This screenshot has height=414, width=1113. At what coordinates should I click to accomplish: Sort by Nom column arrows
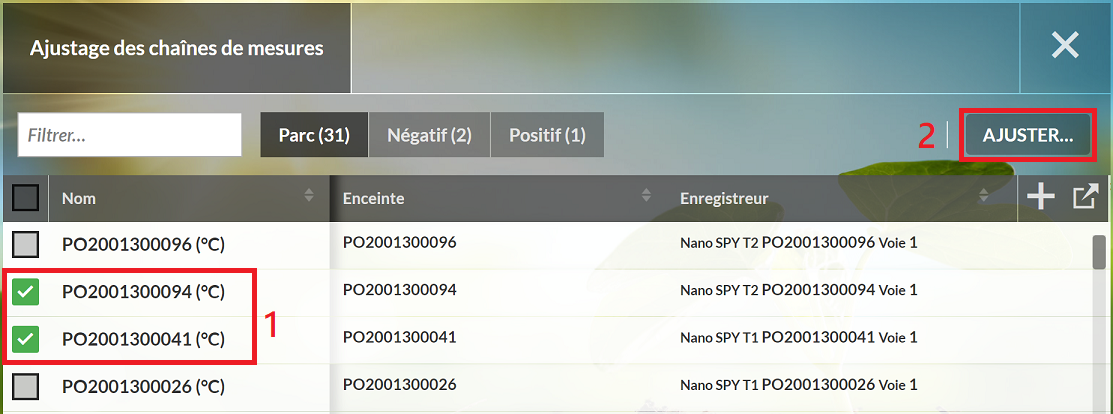click(309, 195)
